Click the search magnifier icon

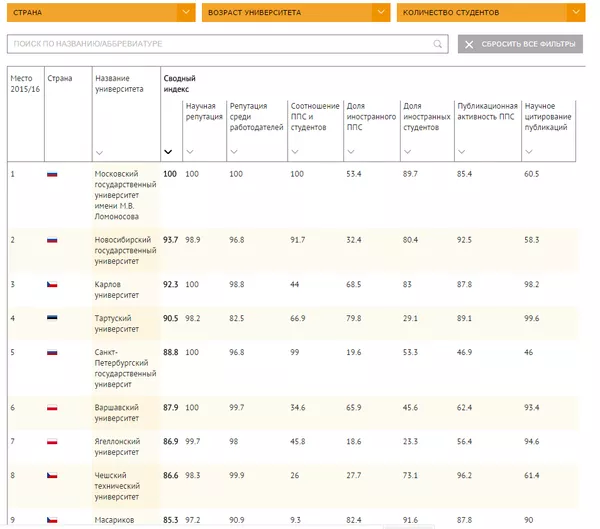click(x=438, y=45)
